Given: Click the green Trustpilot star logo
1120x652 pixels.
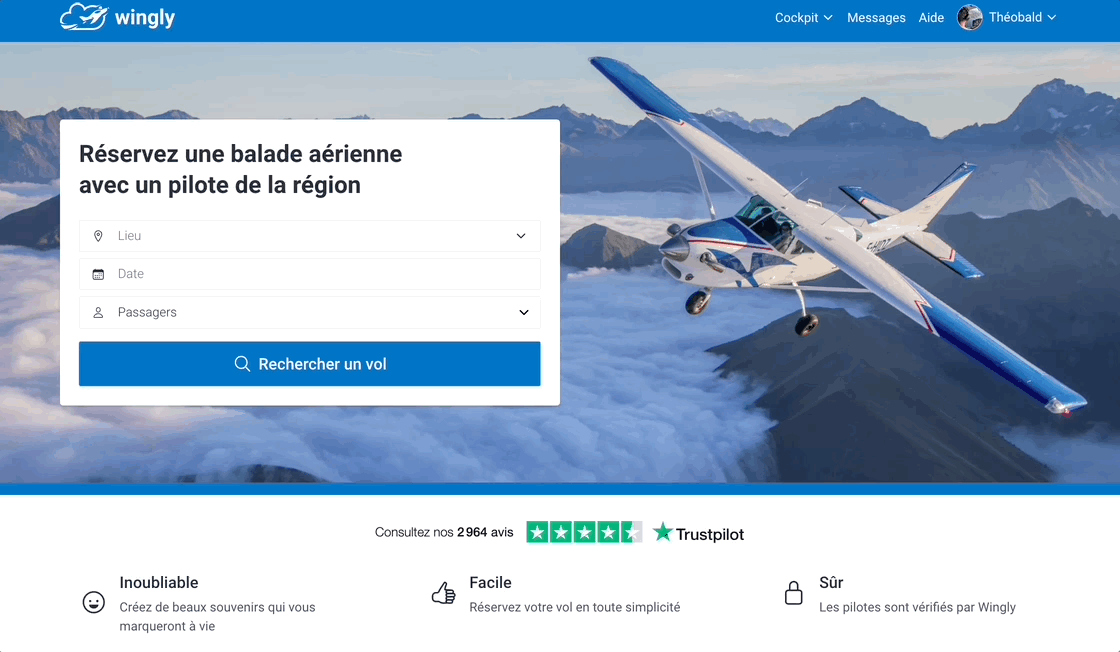Looking at the screenshot, I should 663,532.
